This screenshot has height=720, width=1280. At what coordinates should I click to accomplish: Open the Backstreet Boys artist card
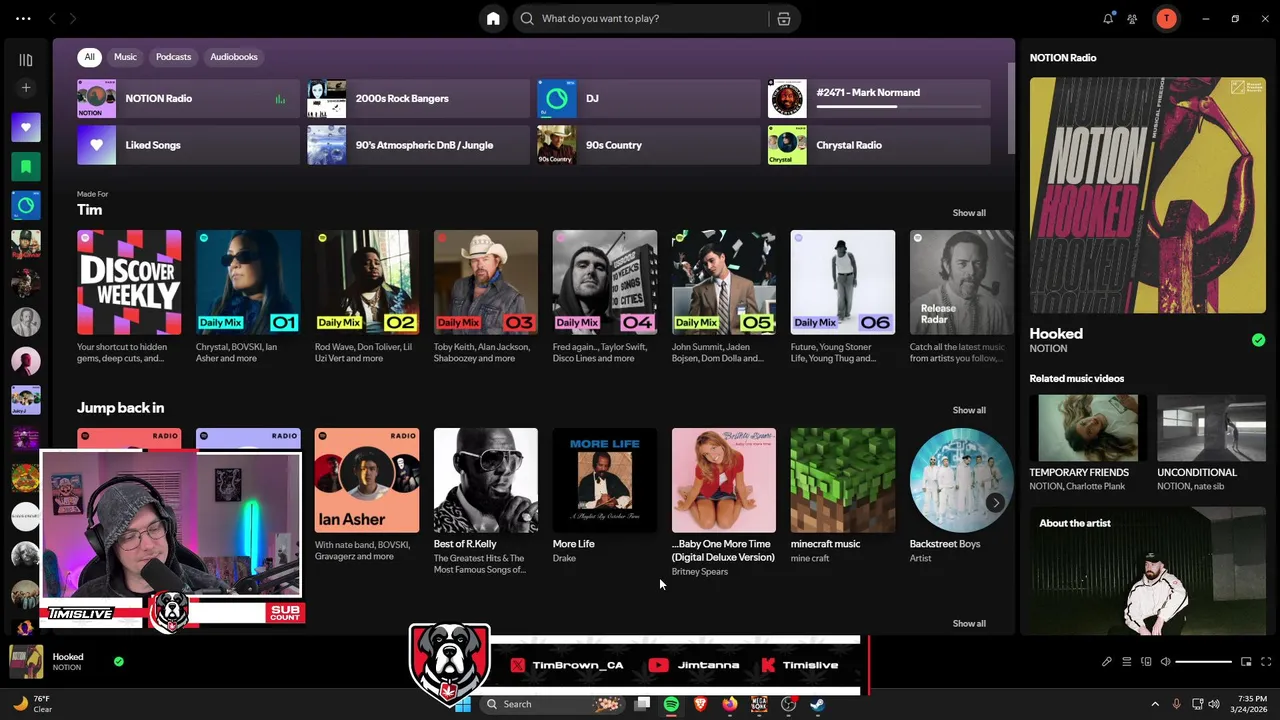[x=962, y=495]
